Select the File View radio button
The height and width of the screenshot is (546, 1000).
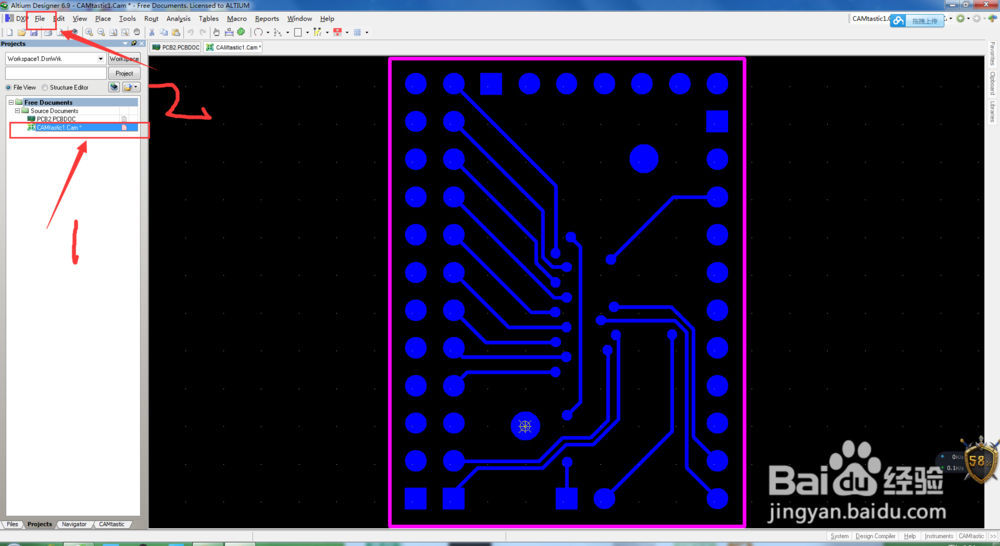point(8,87)
